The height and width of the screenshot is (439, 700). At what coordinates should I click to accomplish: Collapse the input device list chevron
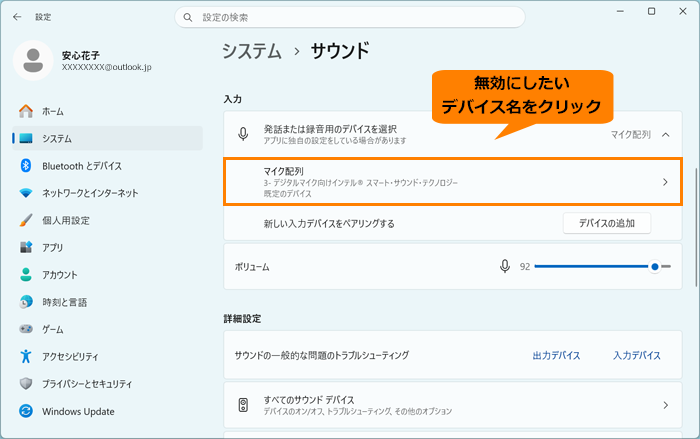click(666, 134)
